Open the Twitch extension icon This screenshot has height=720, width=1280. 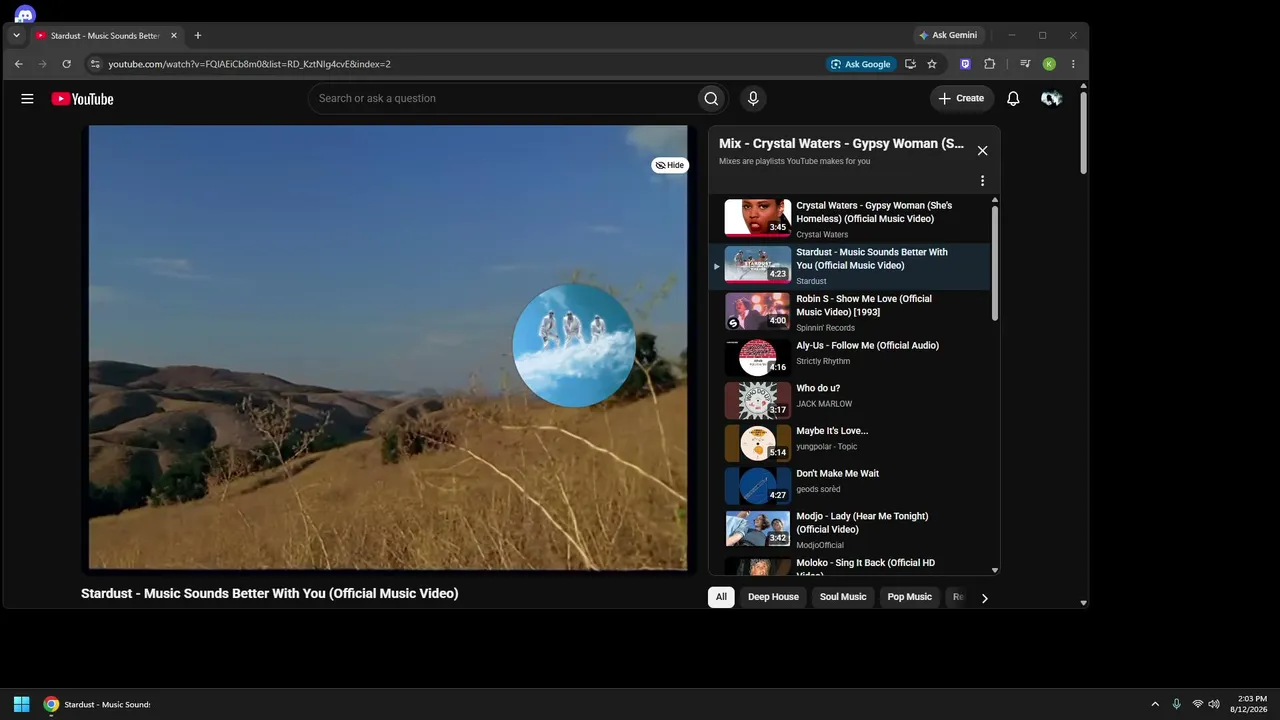point(965,64)
